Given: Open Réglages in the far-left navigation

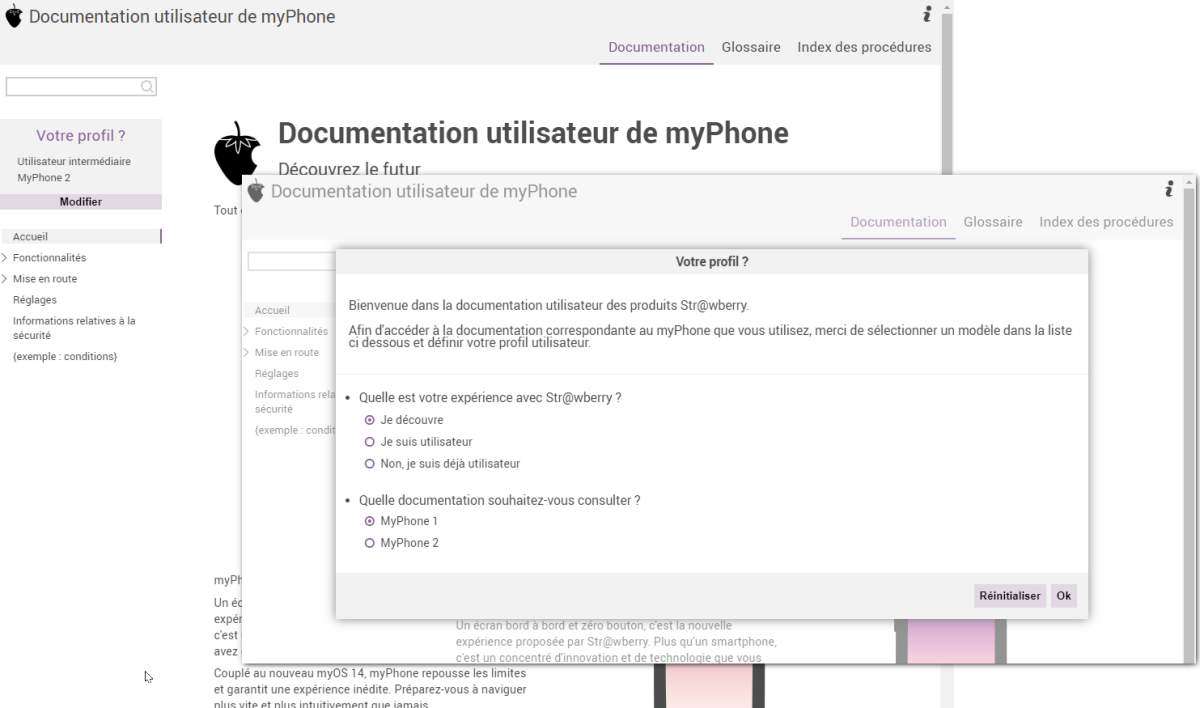Looking at the screenshot, I should coord(35,300).
